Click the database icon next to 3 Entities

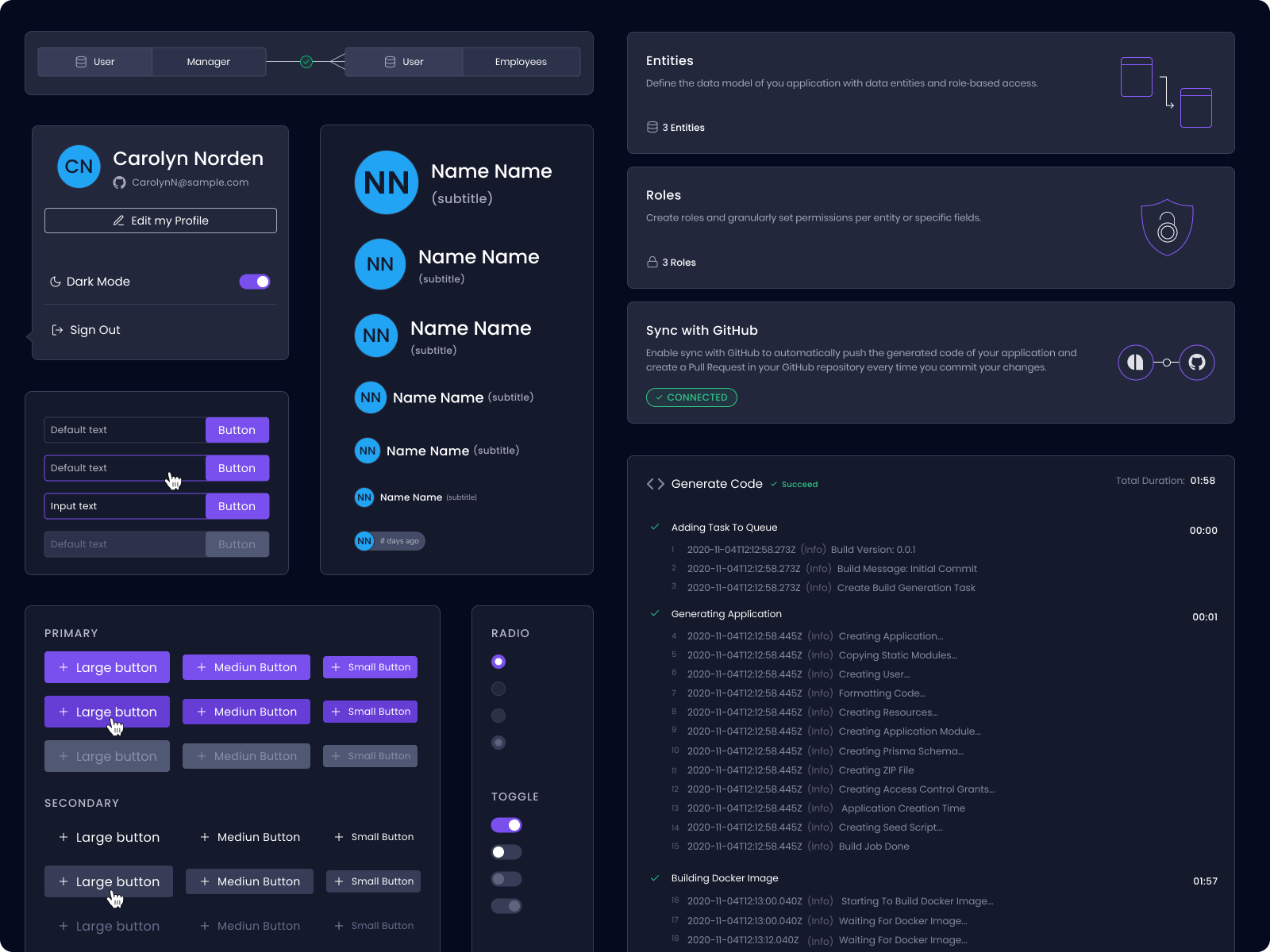[652, 127]
